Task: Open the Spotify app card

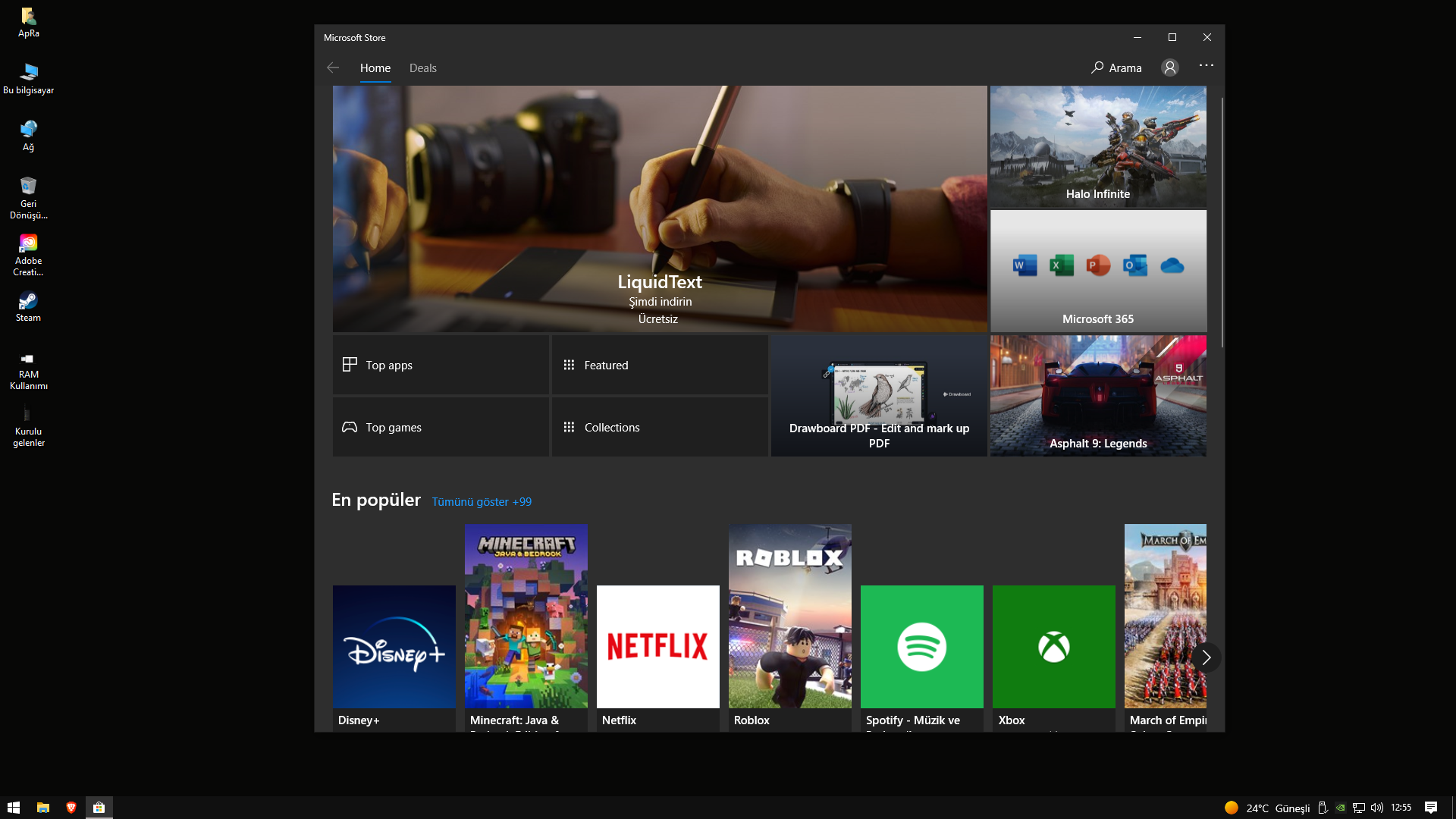Action: [x=922, y=658]
